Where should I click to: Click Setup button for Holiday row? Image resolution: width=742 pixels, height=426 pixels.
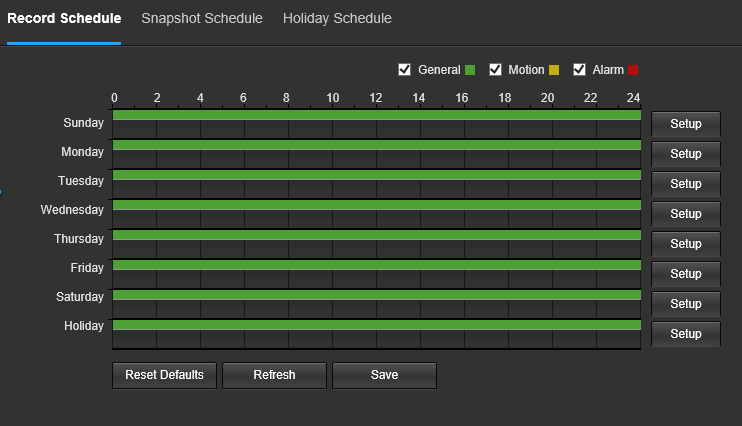(686, 334)
